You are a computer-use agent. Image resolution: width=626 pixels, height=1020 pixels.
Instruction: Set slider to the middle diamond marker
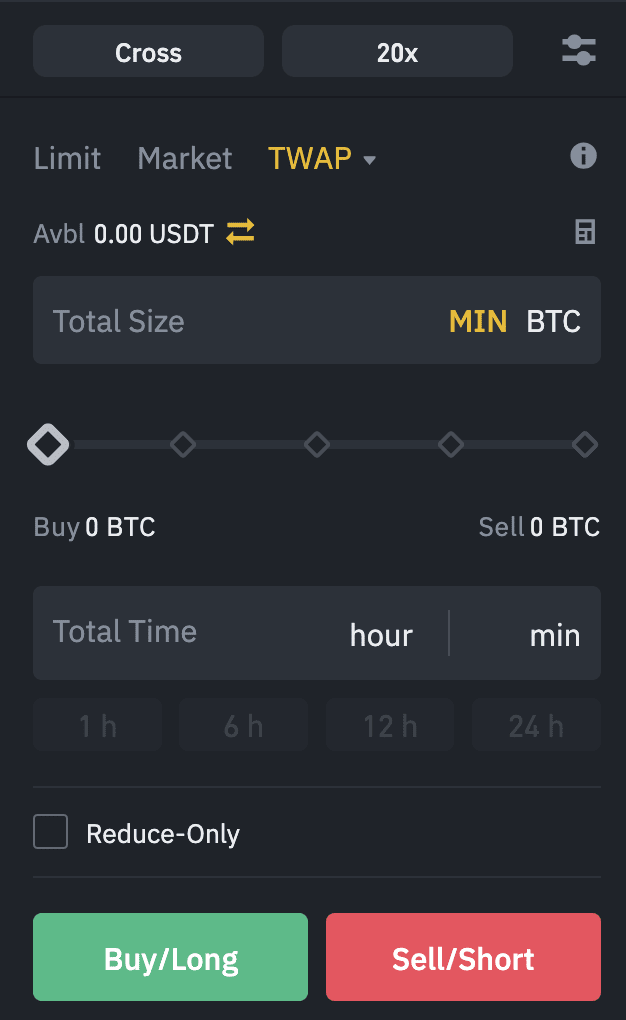click(x=317, y=444)
